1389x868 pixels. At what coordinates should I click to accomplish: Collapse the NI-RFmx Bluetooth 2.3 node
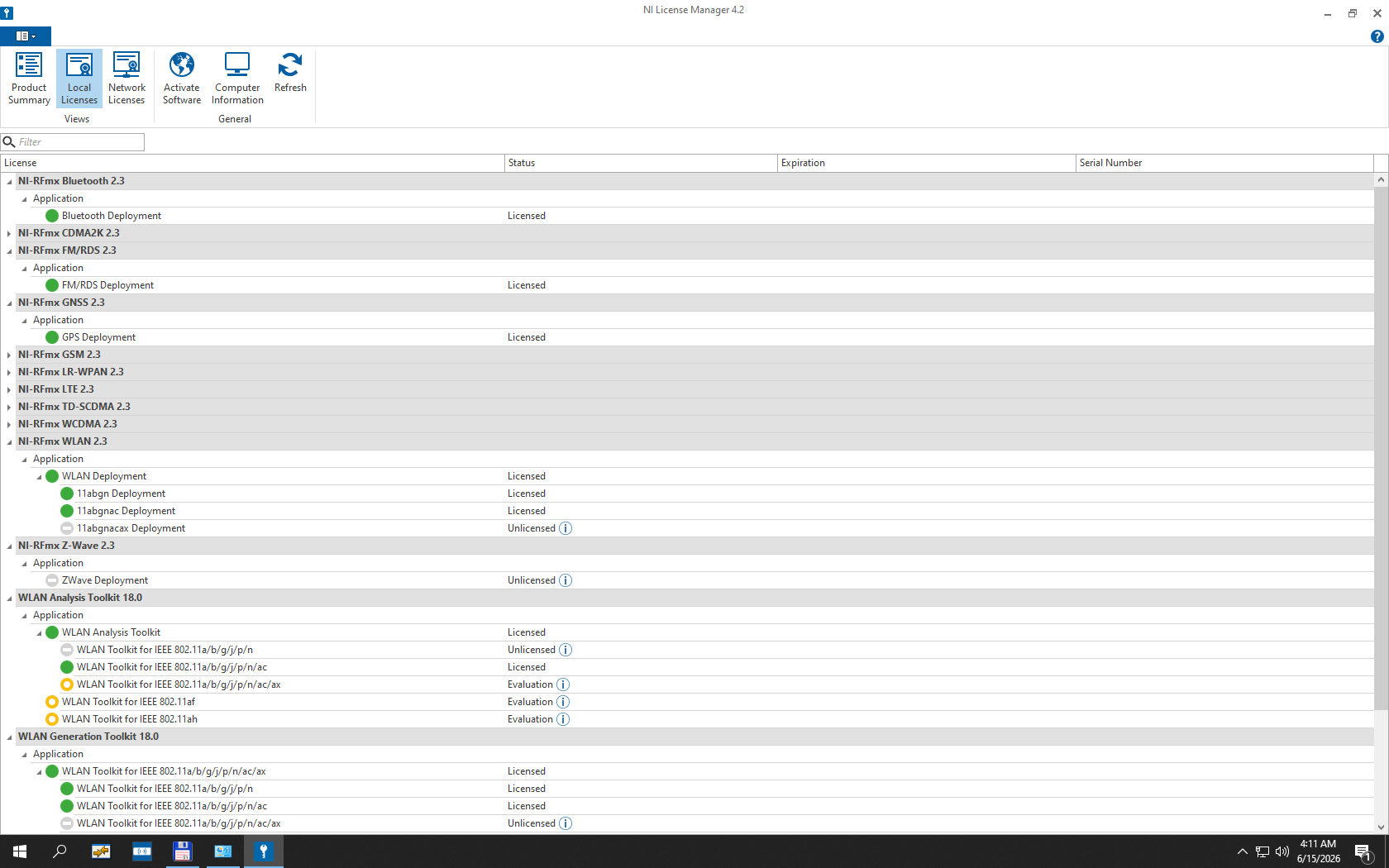(9, 182)
